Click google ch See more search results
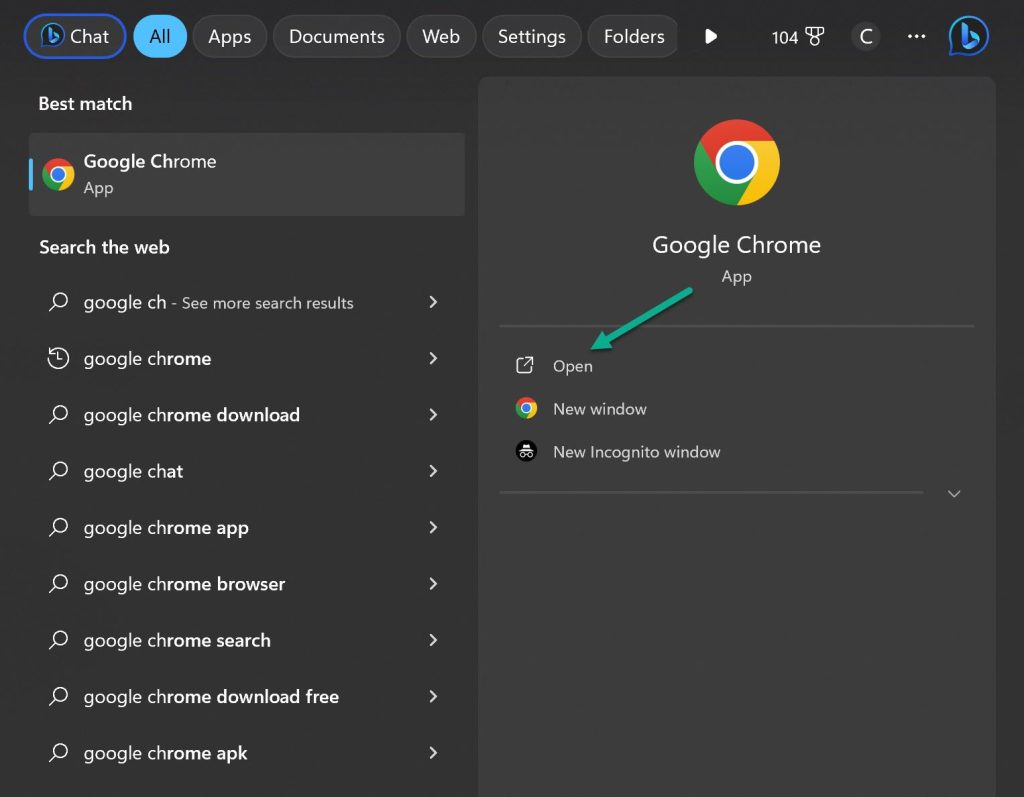1024x797 pixels. tap(218, 303)
